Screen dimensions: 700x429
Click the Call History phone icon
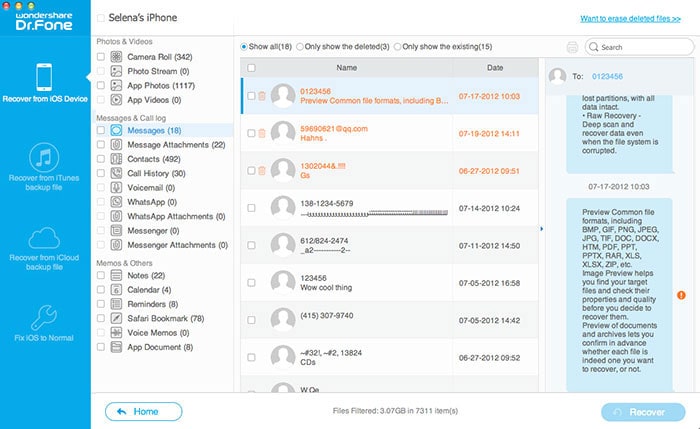116,173
